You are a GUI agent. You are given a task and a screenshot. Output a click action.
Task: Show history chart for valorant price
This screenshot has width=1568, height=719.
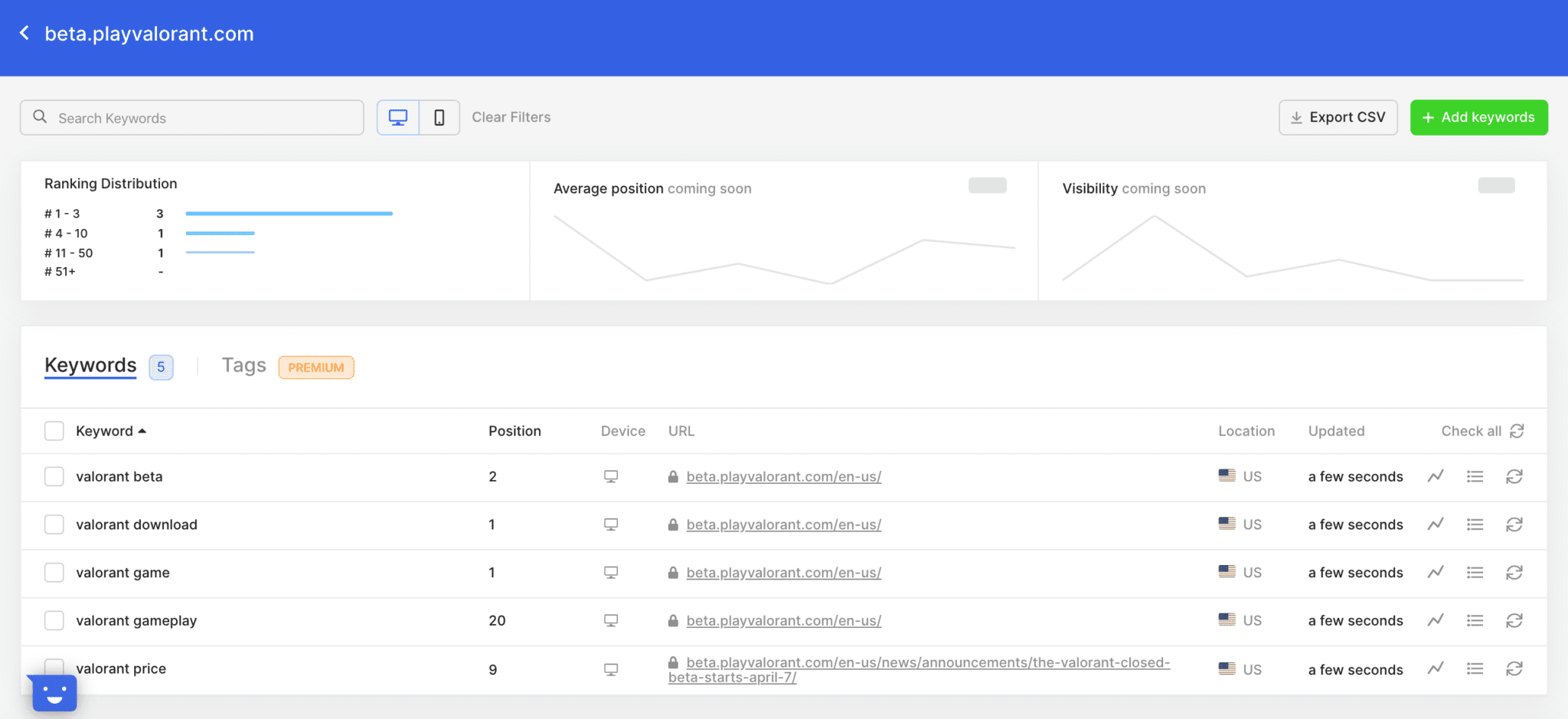coord(1436,668)
